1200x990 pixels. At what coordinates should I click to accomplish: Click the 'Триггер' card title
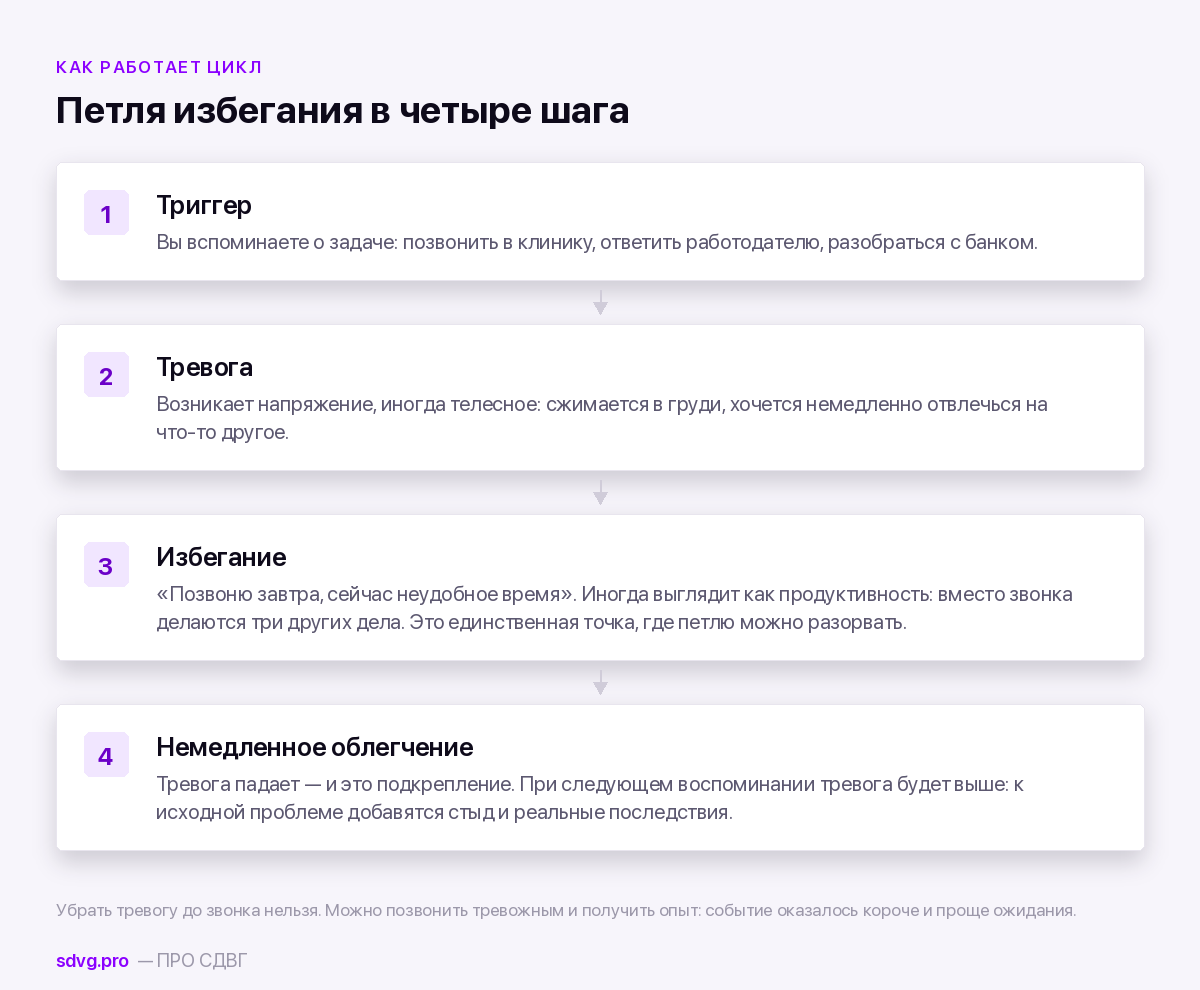point(204,205)
